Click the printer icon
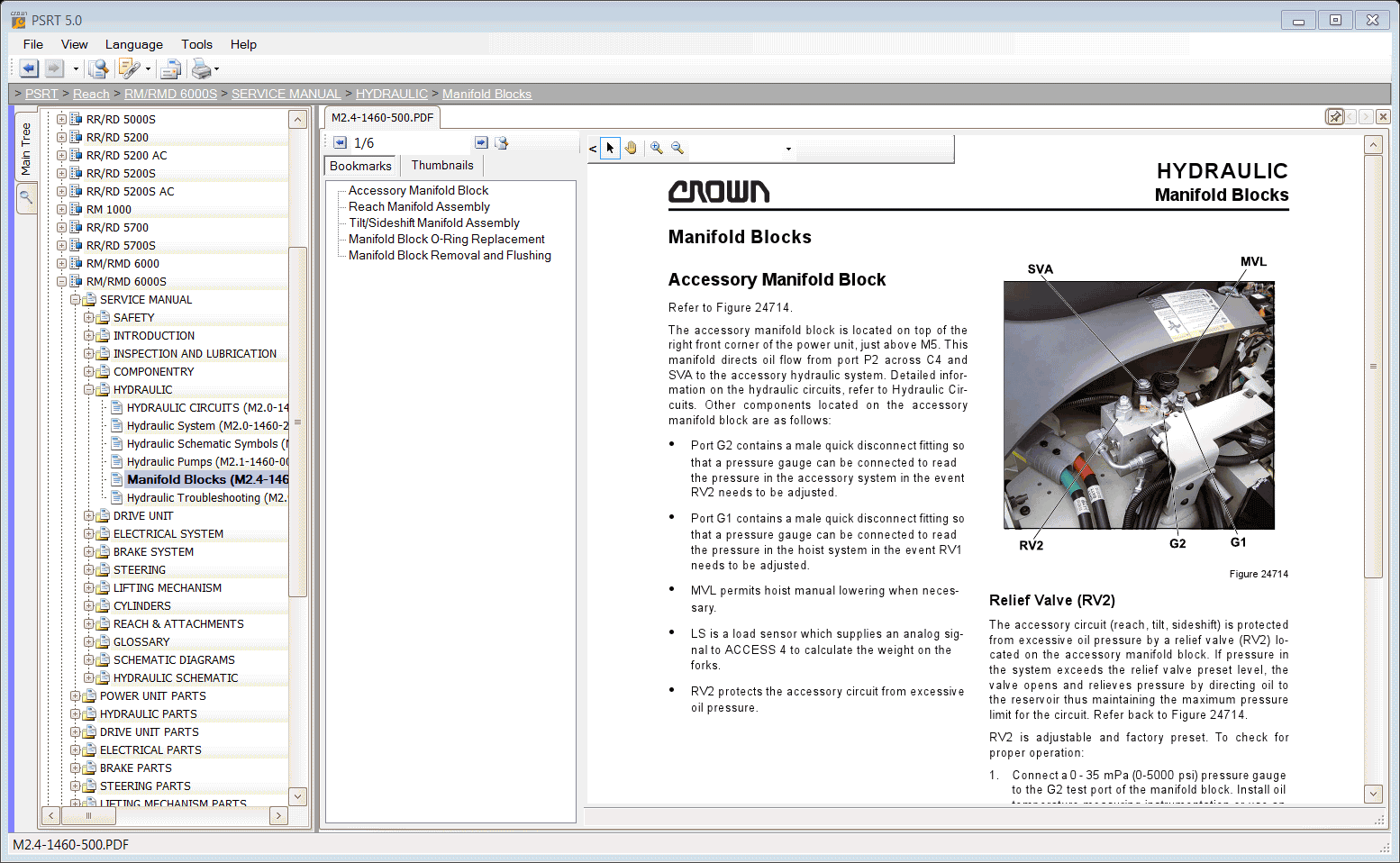This screenshot has height=863, width=1400. pos(201,68)
